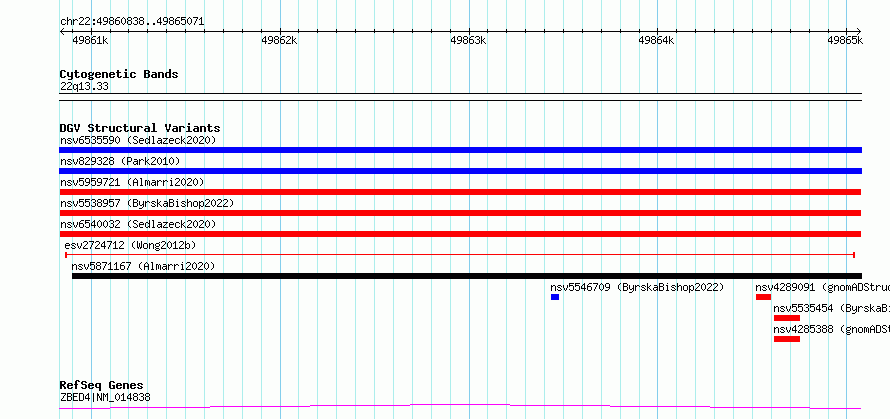Select the nsv6540032 (Sedlazeck2020) red bar
This screenshot has width=890, height=419.
coord(460,234)
